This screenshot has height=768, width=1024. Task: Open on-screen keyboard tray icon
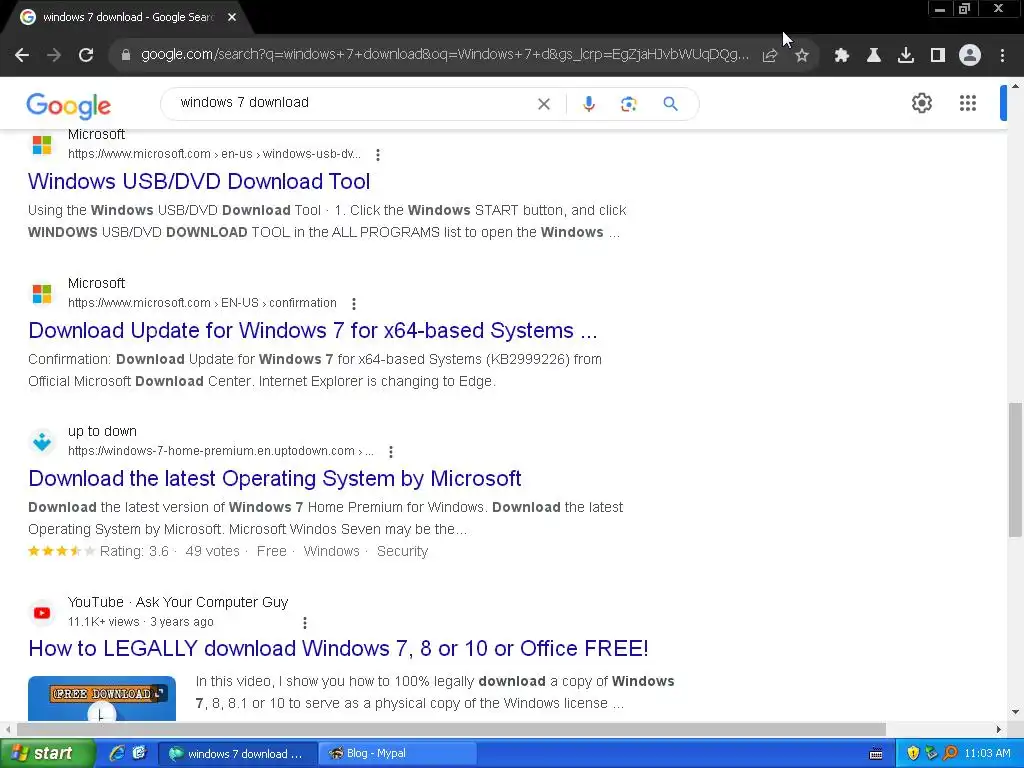tap(876, 754)
